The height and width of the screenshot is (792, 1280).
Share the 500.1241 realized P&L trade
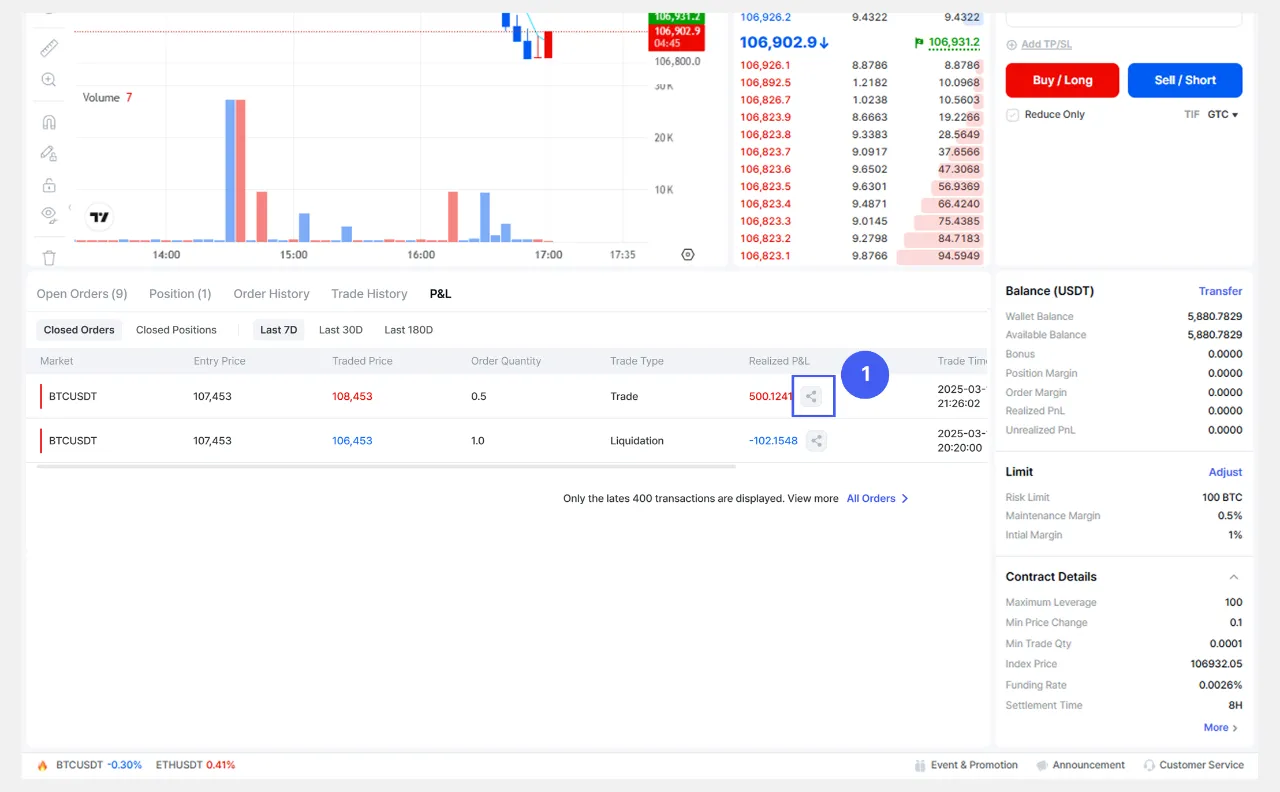pos(812,397)
